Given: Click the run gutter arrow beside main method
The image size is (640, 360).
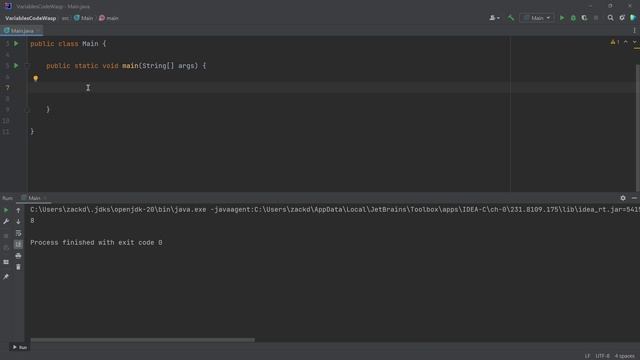Looking at the screenshot, I should 16,65.
